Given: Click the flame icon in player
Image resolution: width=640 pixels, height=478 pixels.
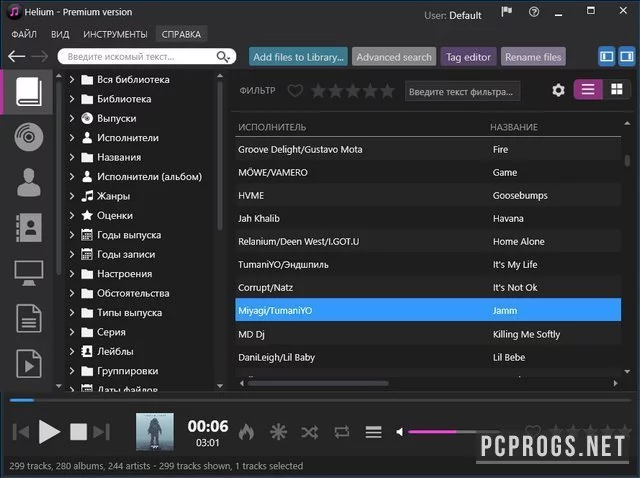Looking at the screenshot, I should pyautogui.click(x=246, y=432).
